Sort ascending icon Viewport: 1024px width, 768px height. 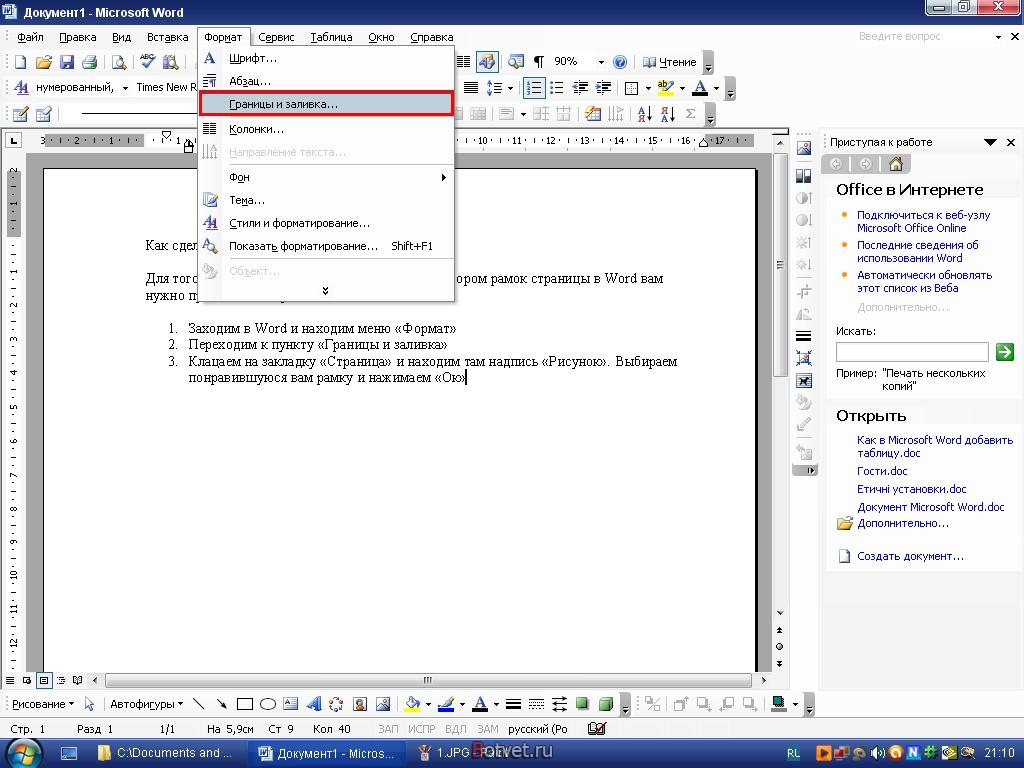(x=645, y=114)
